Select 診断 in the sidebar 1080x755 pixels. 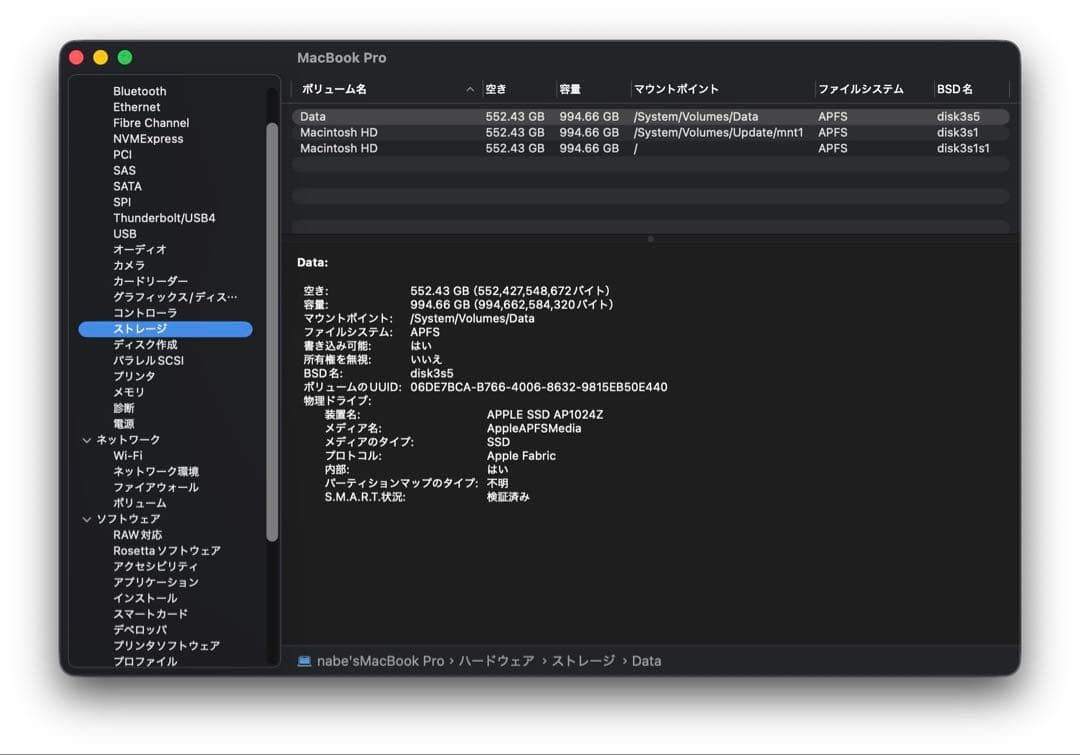123,408
